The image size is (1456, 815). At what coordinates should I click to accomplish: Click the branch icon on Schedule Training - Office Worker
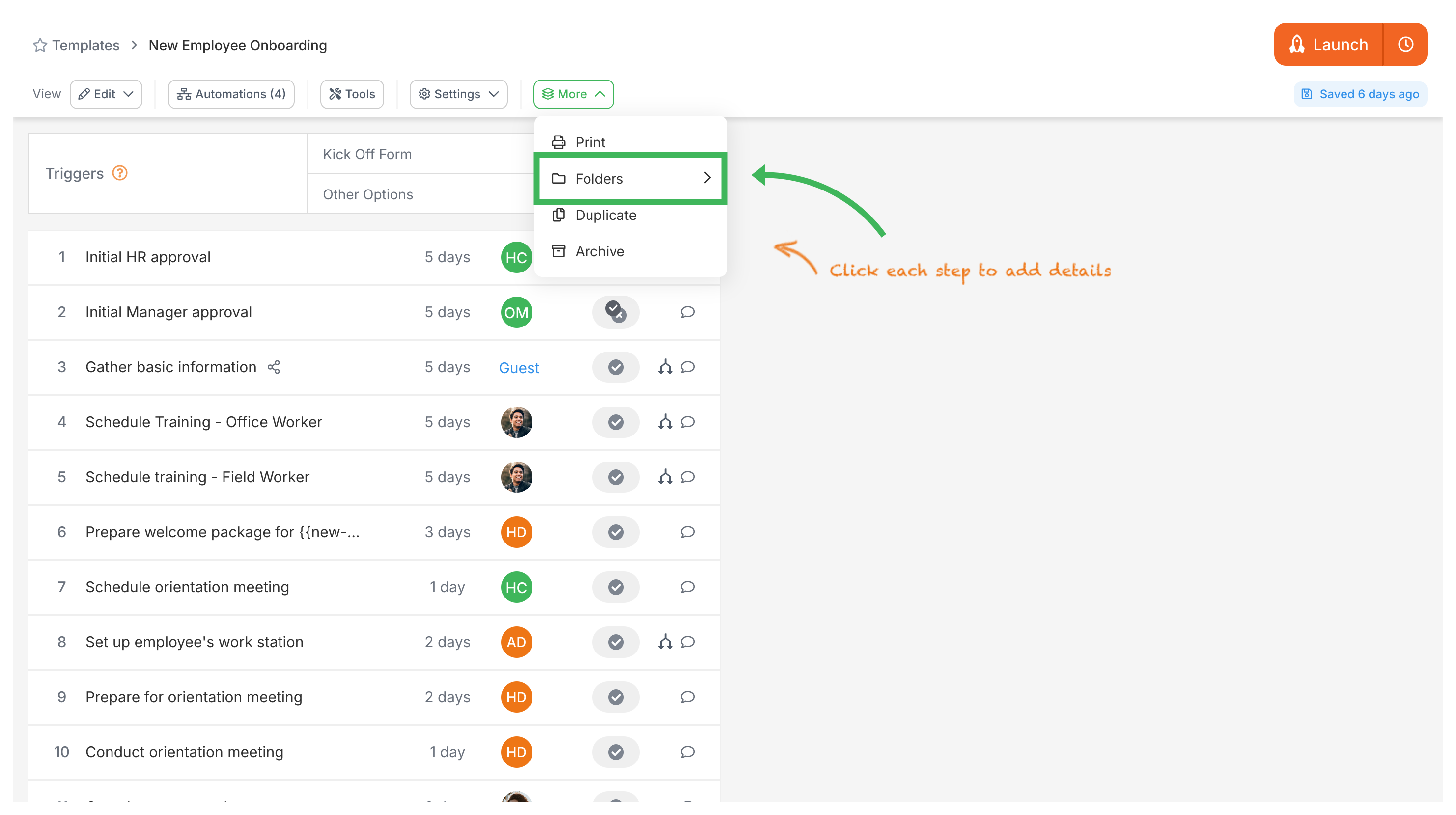pos(665,422)
